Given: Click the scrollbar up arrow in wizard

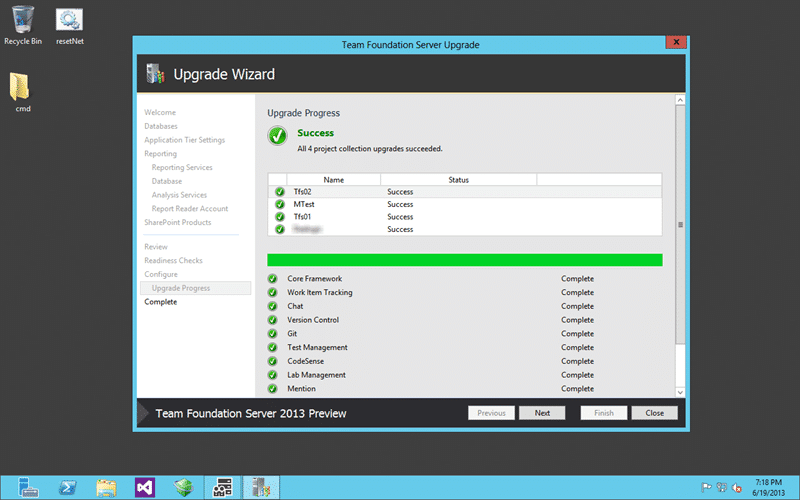Looking at the screenshot, I should 680,100.
